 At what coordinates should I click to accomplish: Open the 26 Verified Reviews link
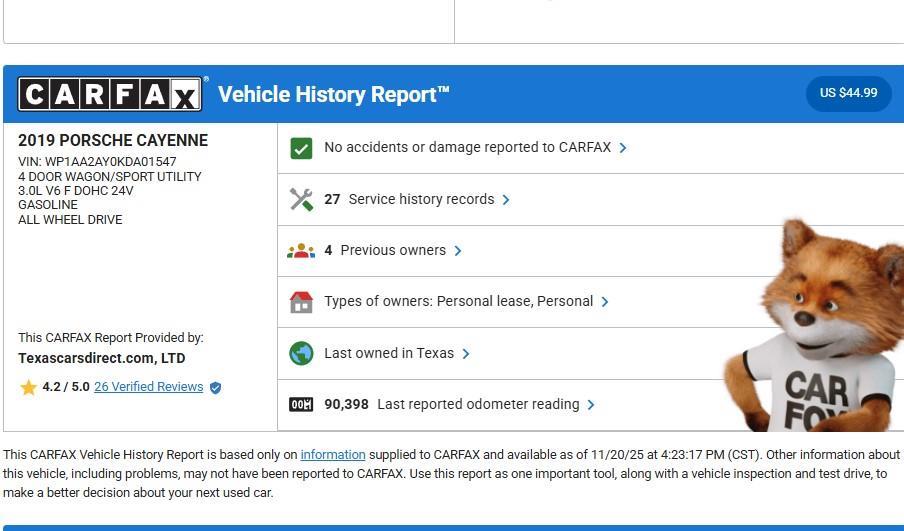tap(148, 387)
